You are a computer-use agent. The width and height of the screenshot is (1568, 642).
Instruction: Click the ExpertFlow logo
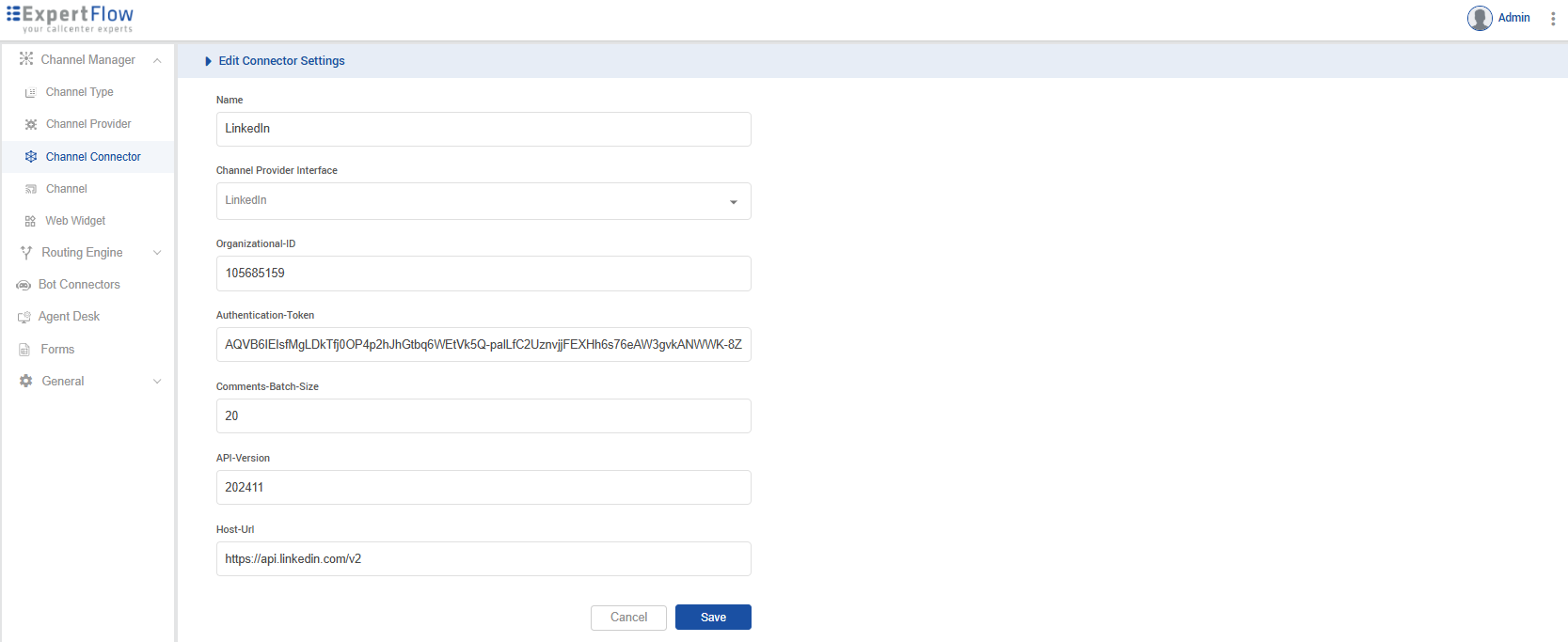tap(71, 18)
